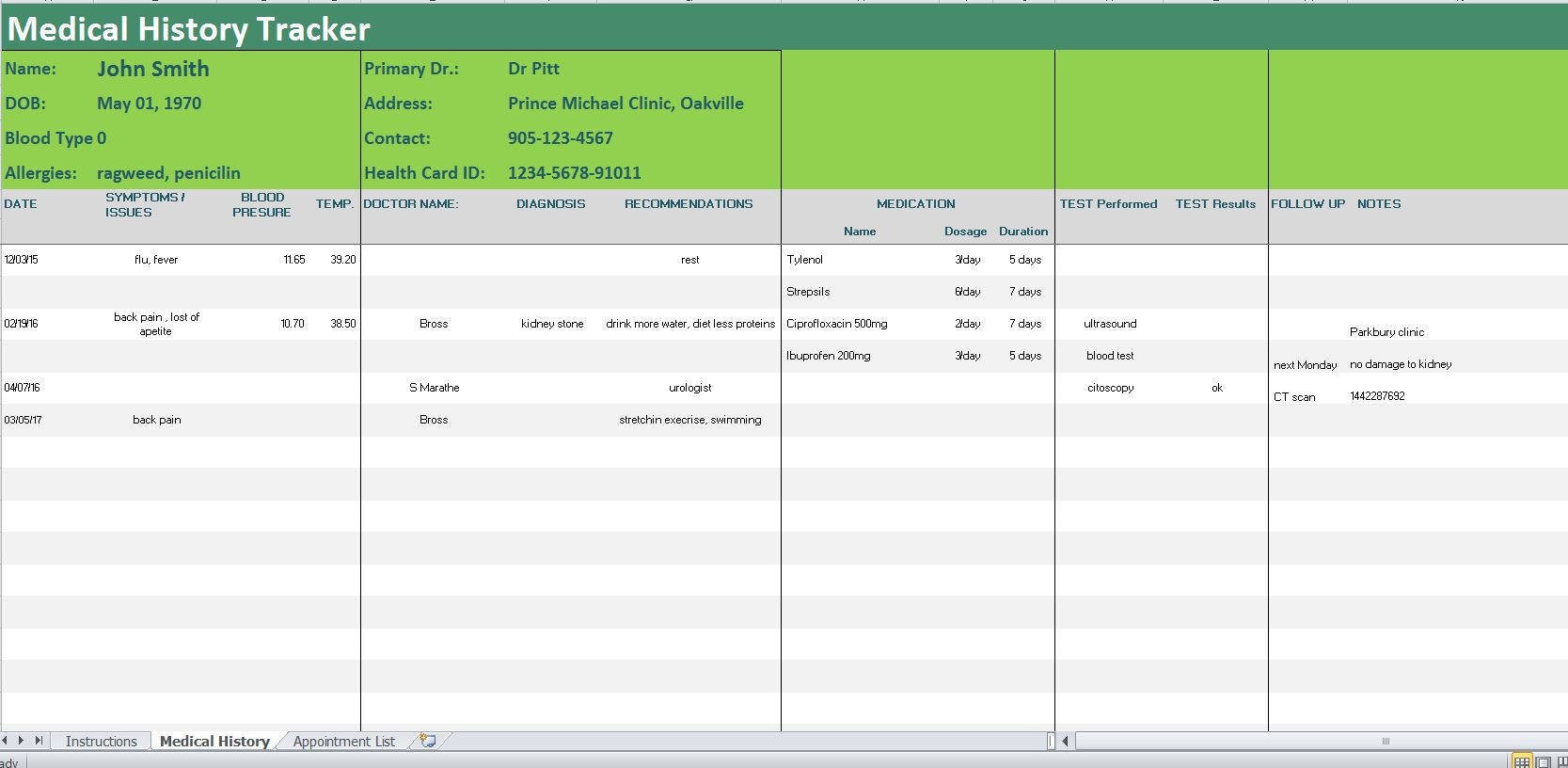Image resolution: width=1568 pixels, height=768 pixels.
Task: Click the DATE column header
Action: click(x=21, y=204)
